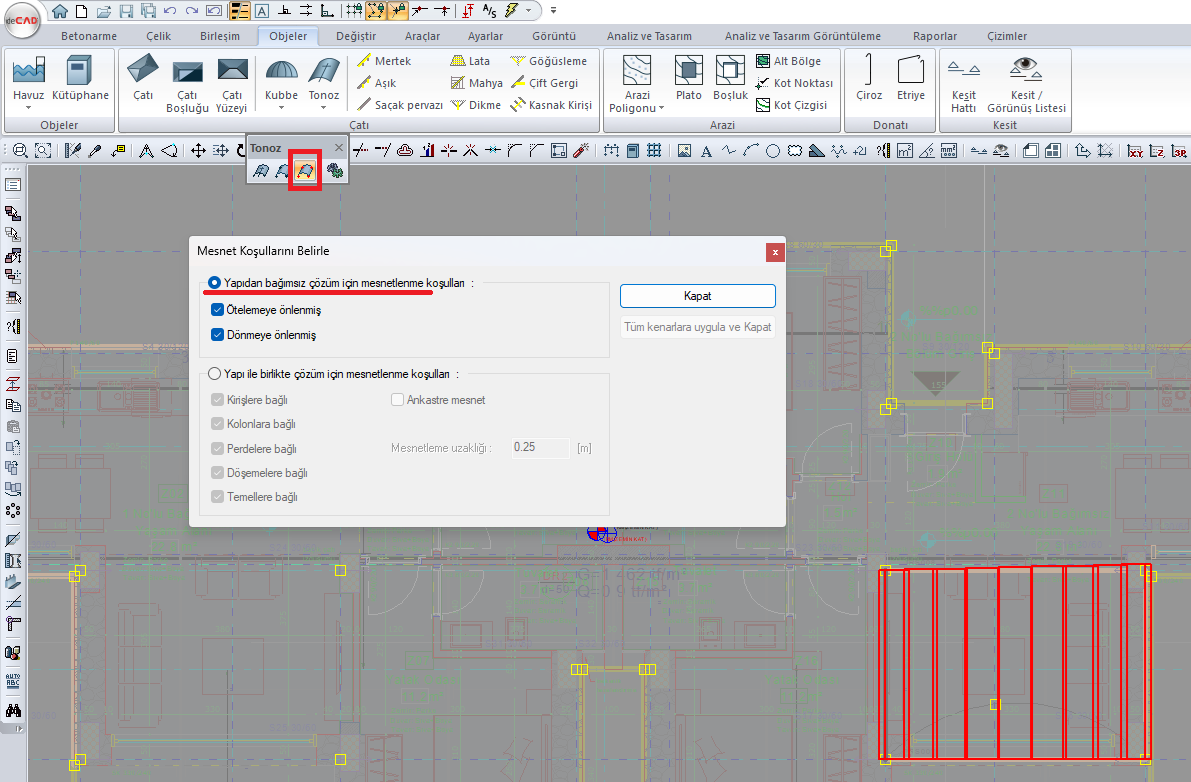This screenshot has height=782, width=1191.
Task: Select the Çatı Yüzeyi tool
Action: (x=232, y=85)
